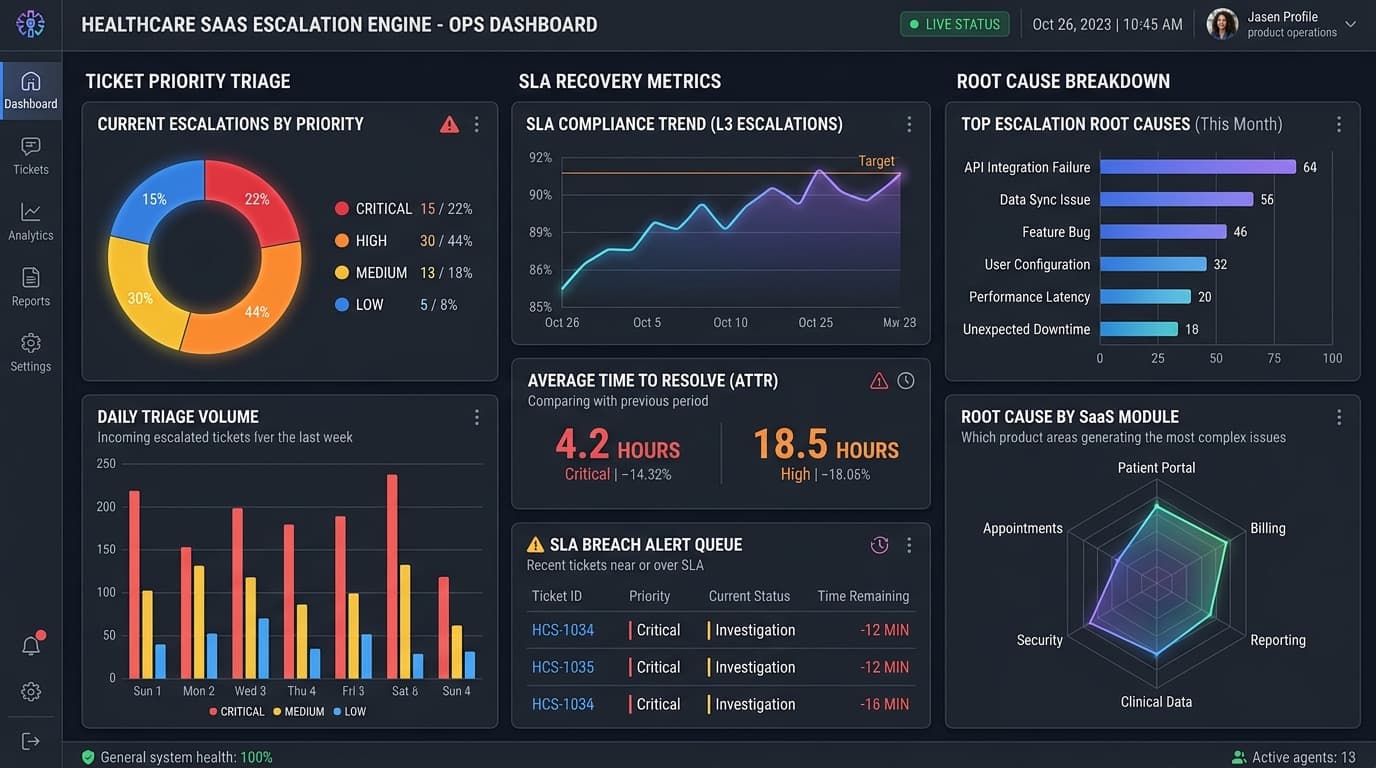Click the warning icon beside SLA Breach Alert Queue title
The height and width of the screenshot is (768, 1376).
tap(535, 545)
